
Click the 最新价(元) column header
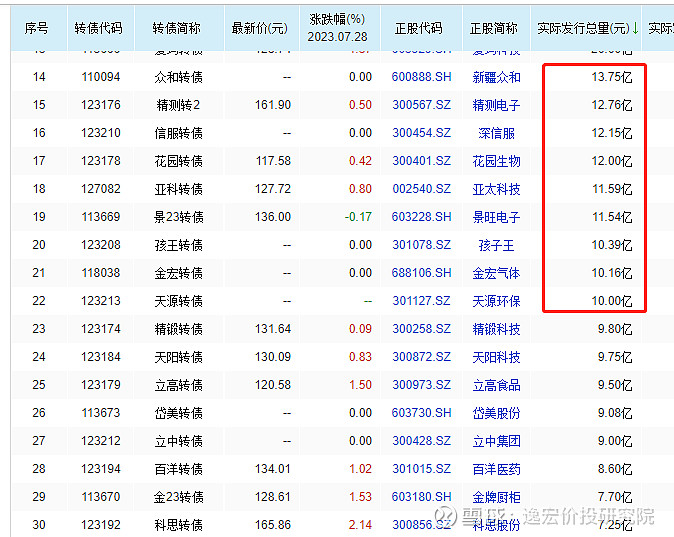coord(259,28)
